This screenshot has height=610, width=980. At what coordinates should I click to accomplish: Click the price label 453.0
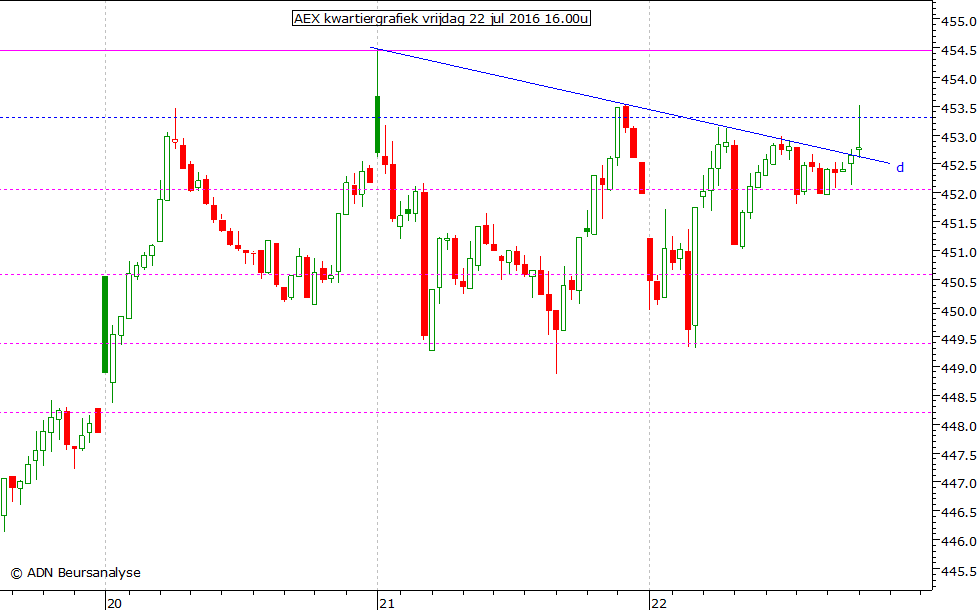[959, 138]
